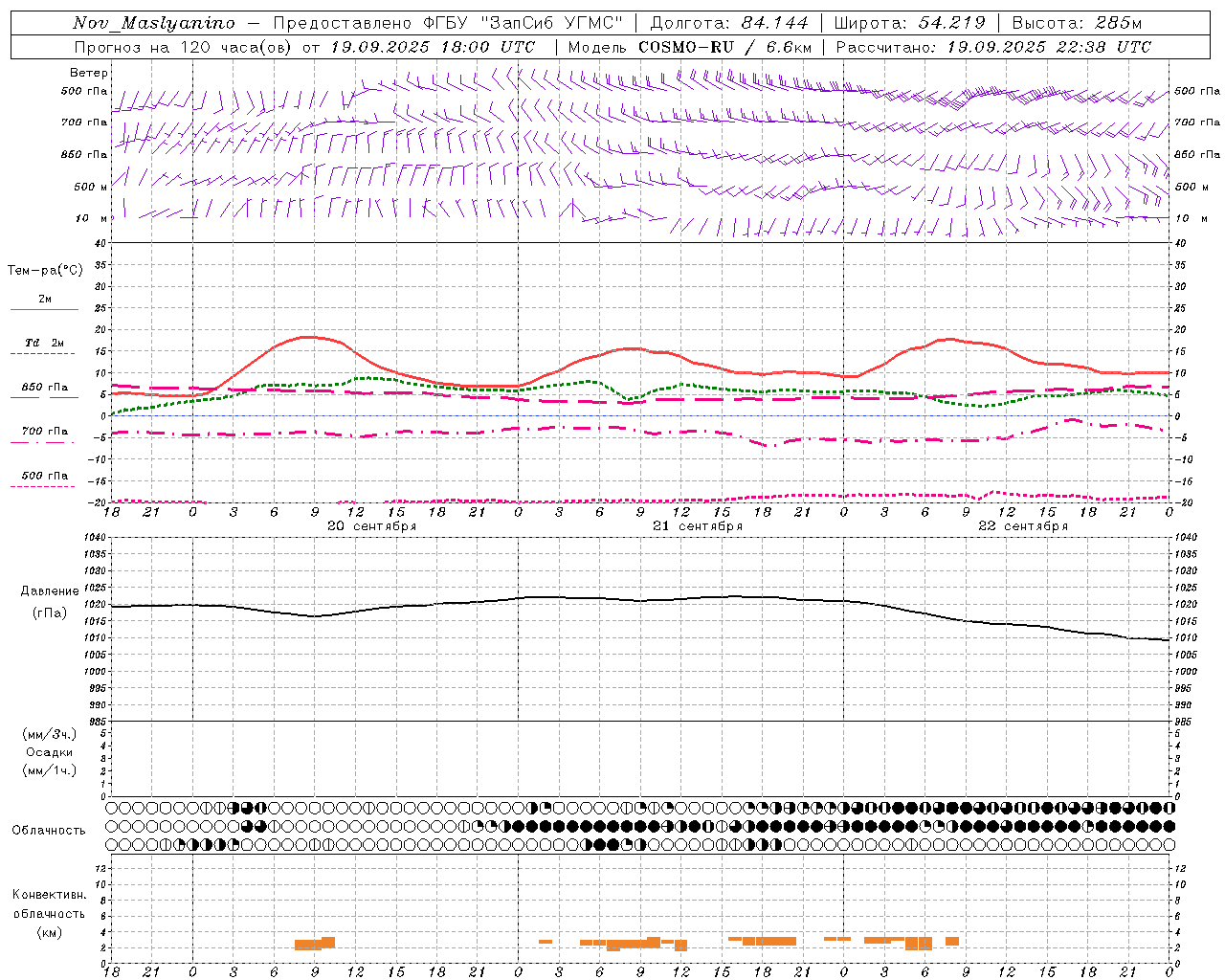The height and width of the screenshot is (980, 1225).
Task: Click the dashed "850 гПа" temperature legend entry
Action: pos(45,388)
